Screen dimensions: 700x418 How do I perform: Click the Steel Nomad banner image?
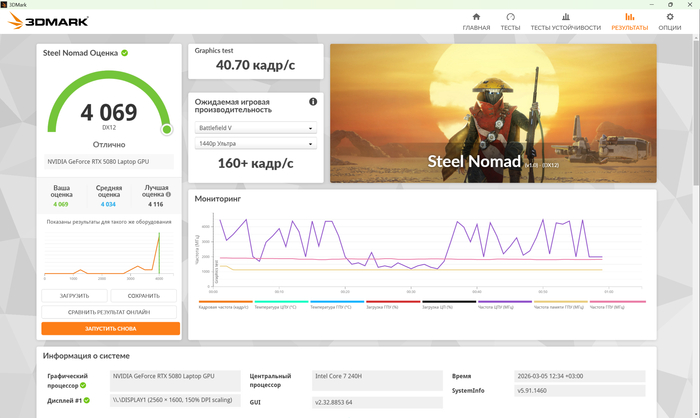click(x=493, y=113)
